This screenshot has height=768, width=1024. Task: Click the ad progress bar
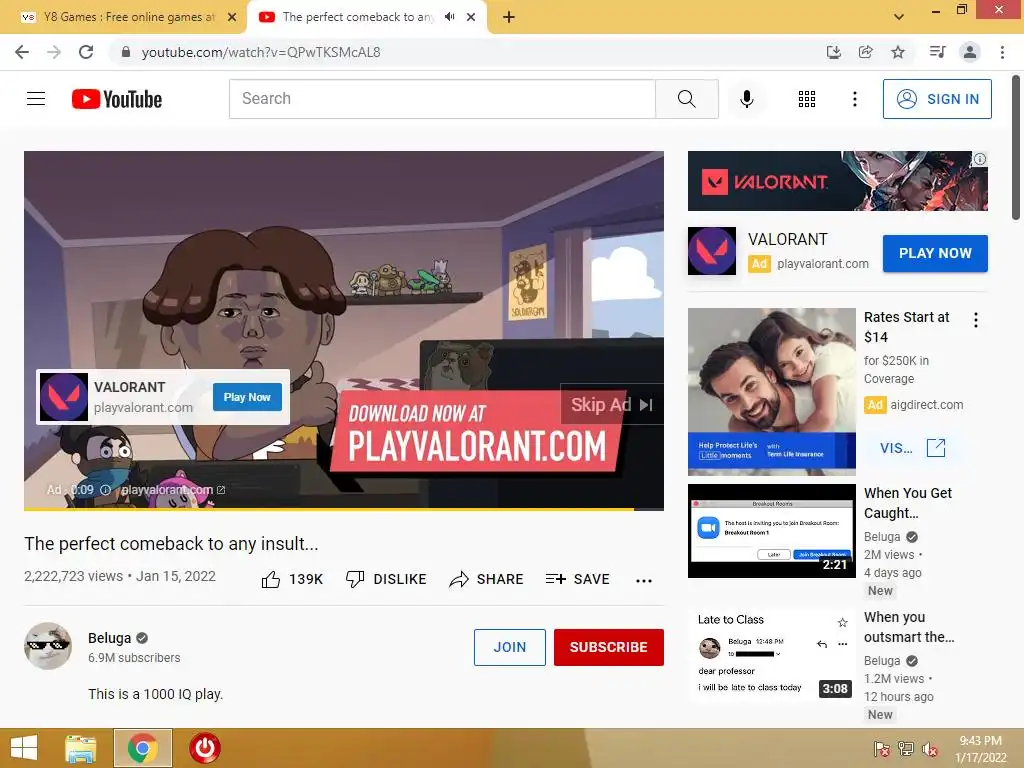click(344, 509)
